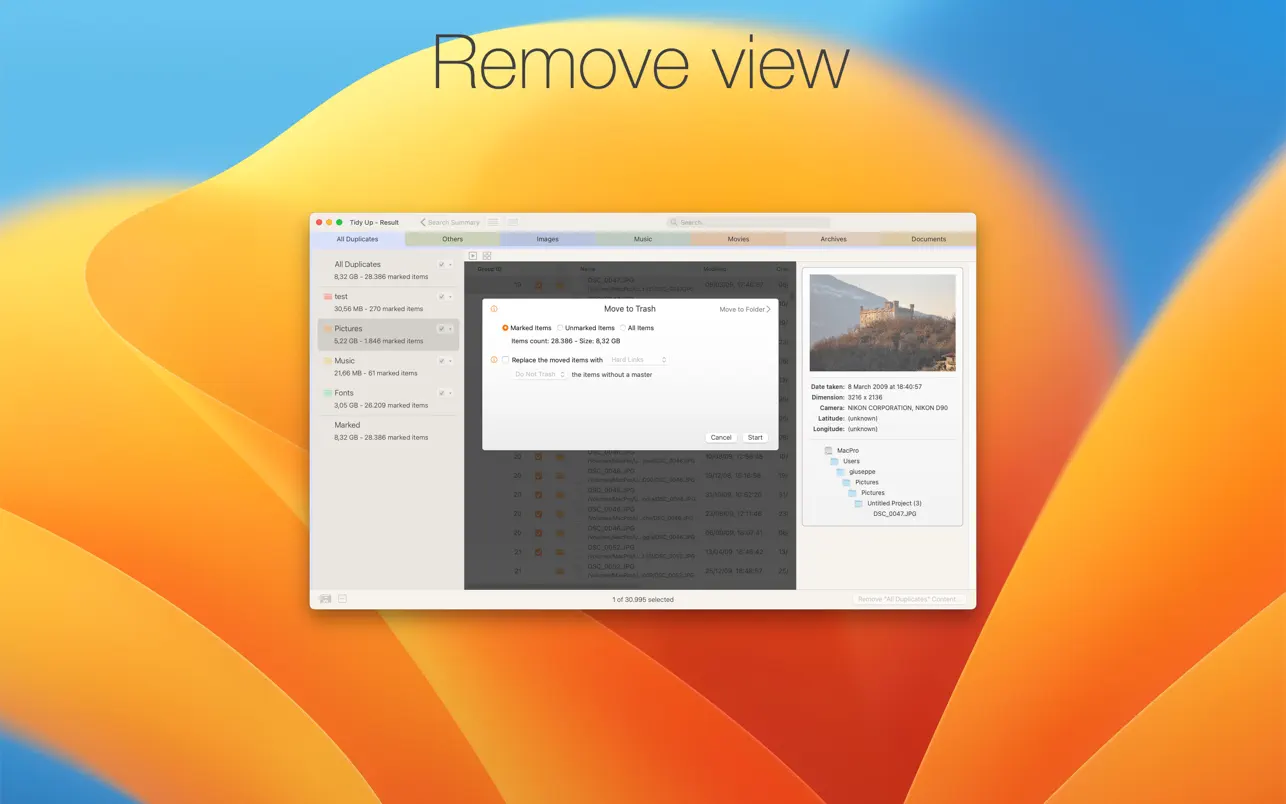Click the Untitled Project (3) folder icon
Viewport: 1286px width, 804px height.
(859, 503)
